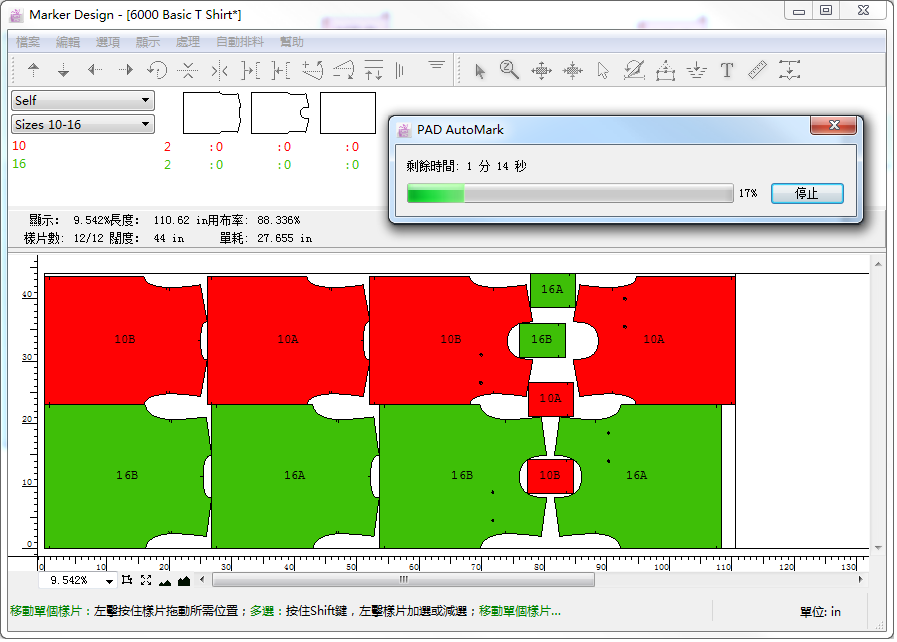Open the 9.542% zoom level dropdown
The width and height of the screenshot is (897, 642).
(x=109, y=581)
